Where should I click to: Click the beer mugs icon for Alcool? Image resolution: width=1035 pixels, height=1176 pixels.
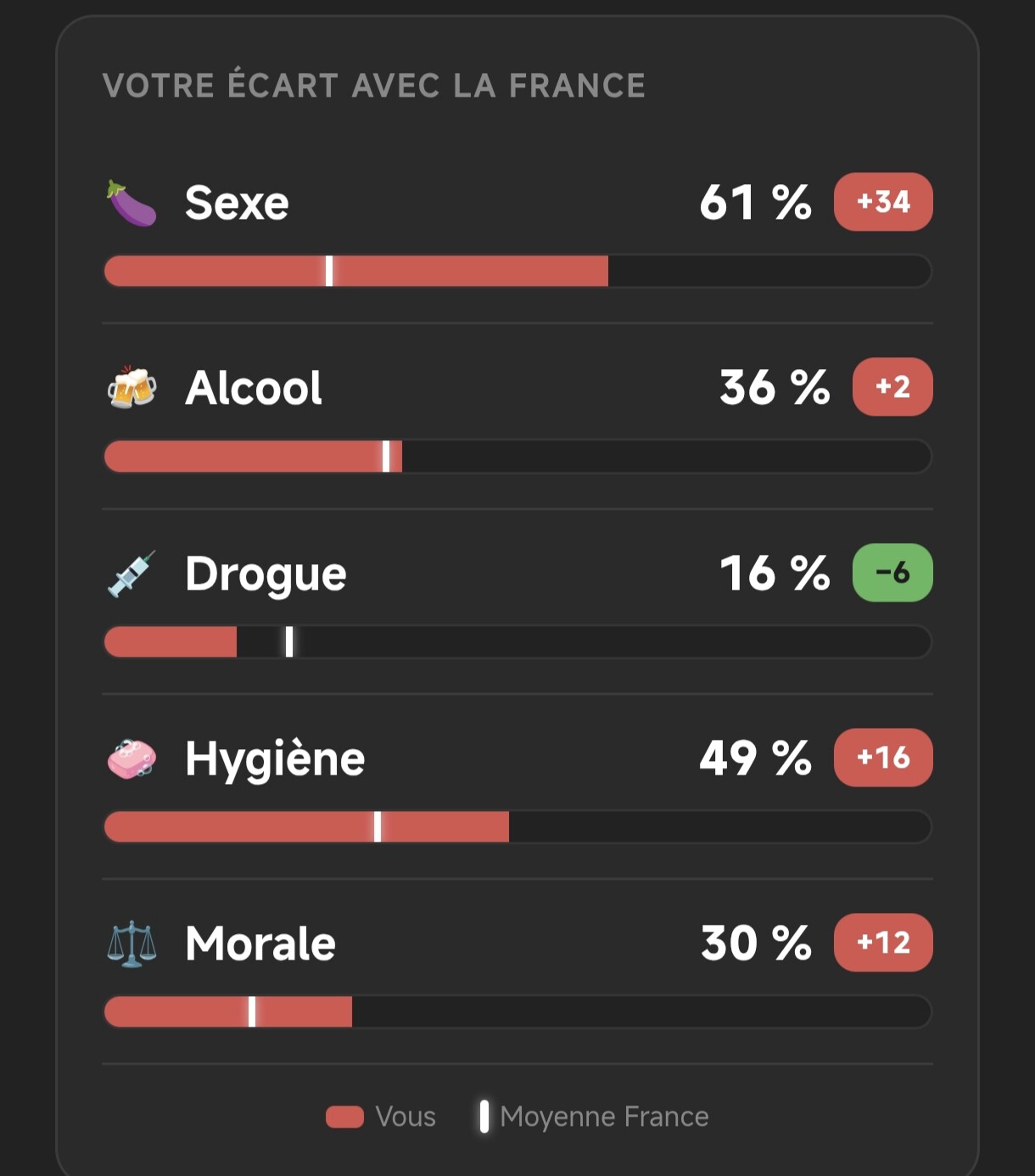[131, 388]
